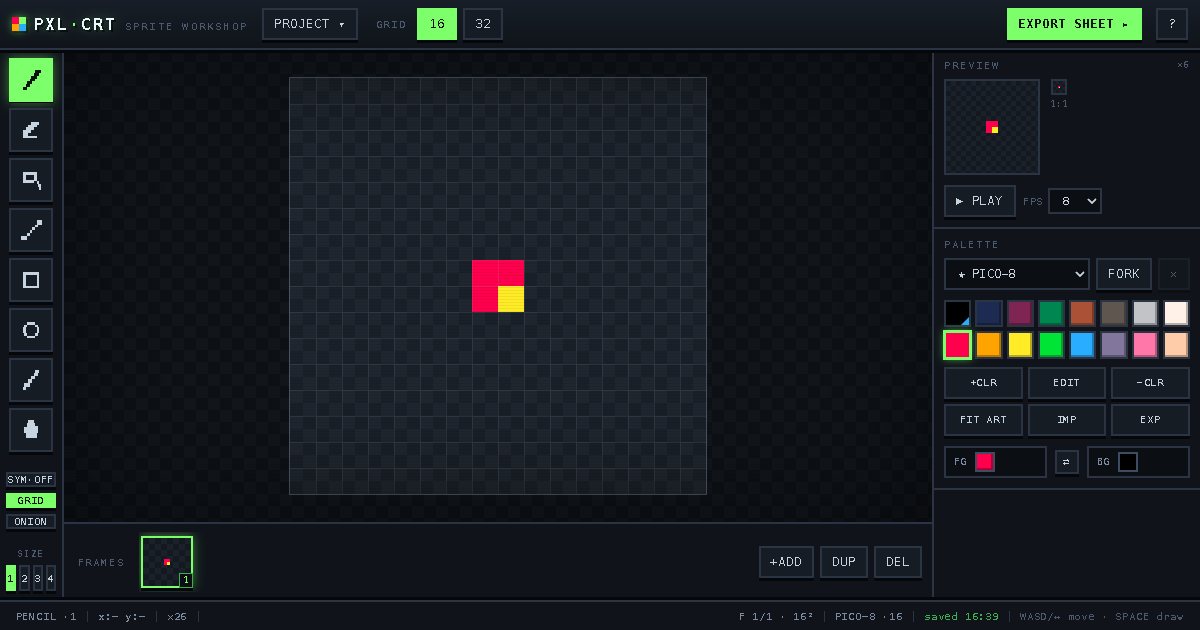Duplicate the frame with DUP
Image resolution: width=1200 pixels, height=630 pixels.
tap(844, 562)
